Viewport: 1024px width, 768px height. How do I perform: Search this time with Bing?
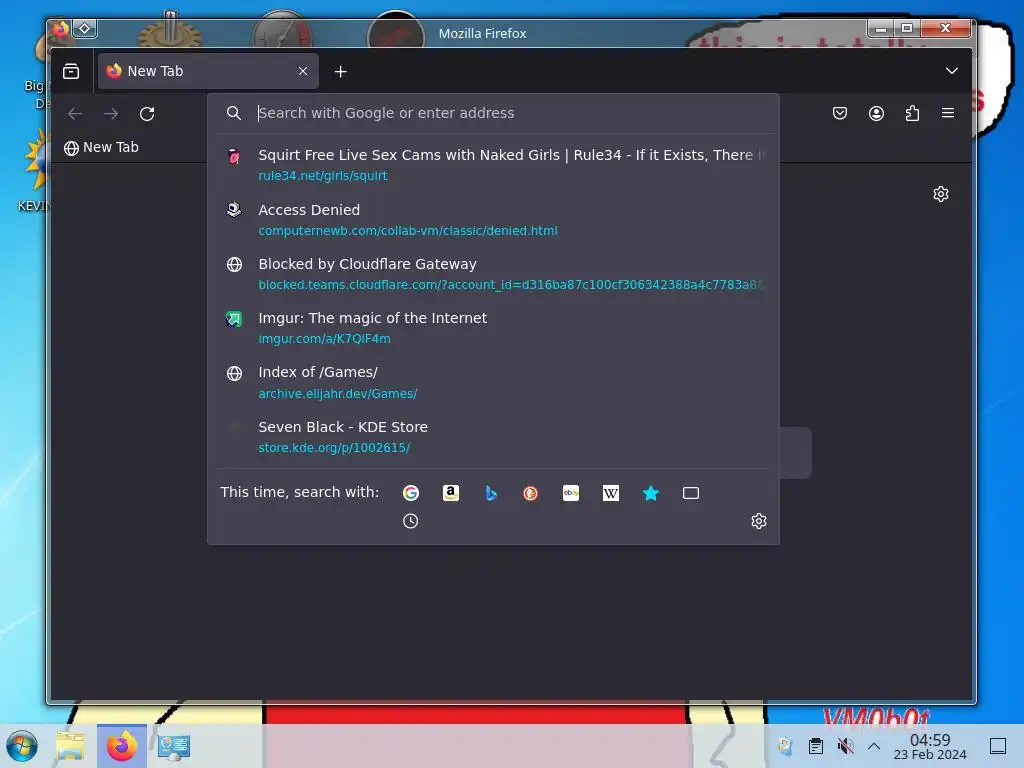pyautogui.click(x=491, y=493)
